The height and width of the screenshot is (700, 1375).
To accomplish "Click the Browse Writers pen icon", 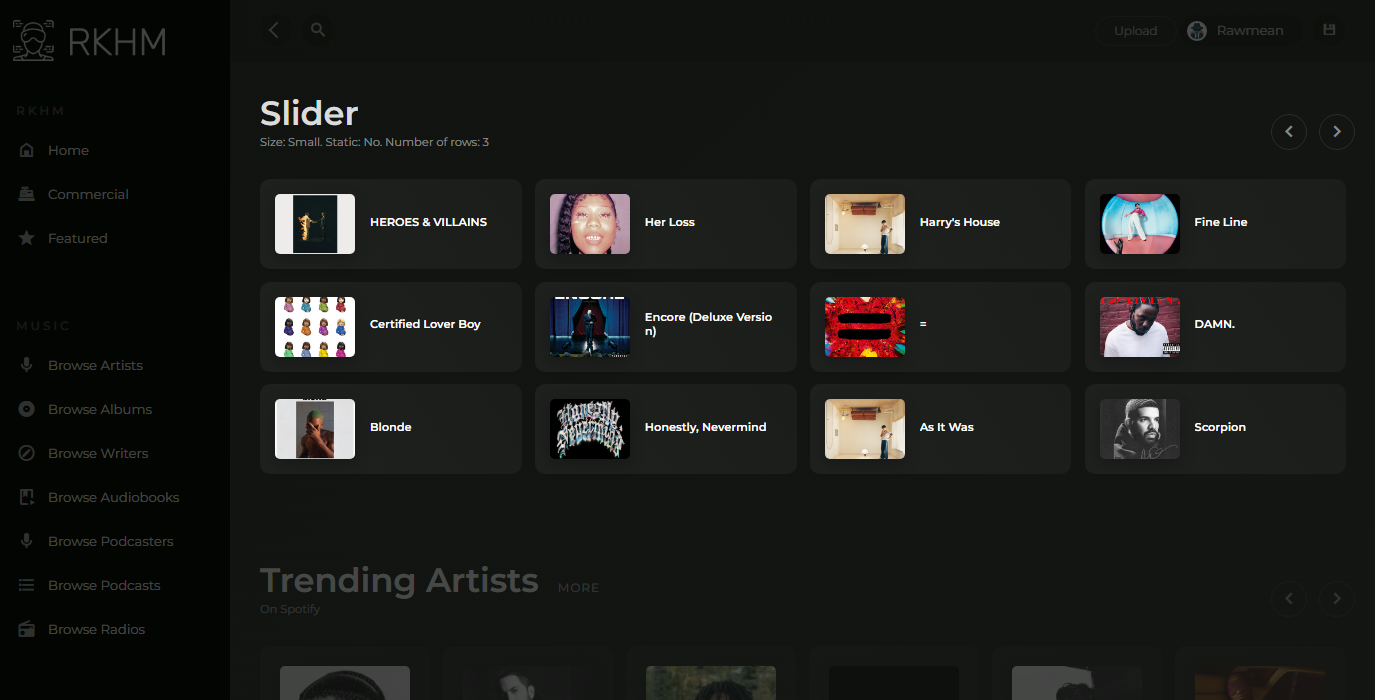I will [x=27, y=453].
